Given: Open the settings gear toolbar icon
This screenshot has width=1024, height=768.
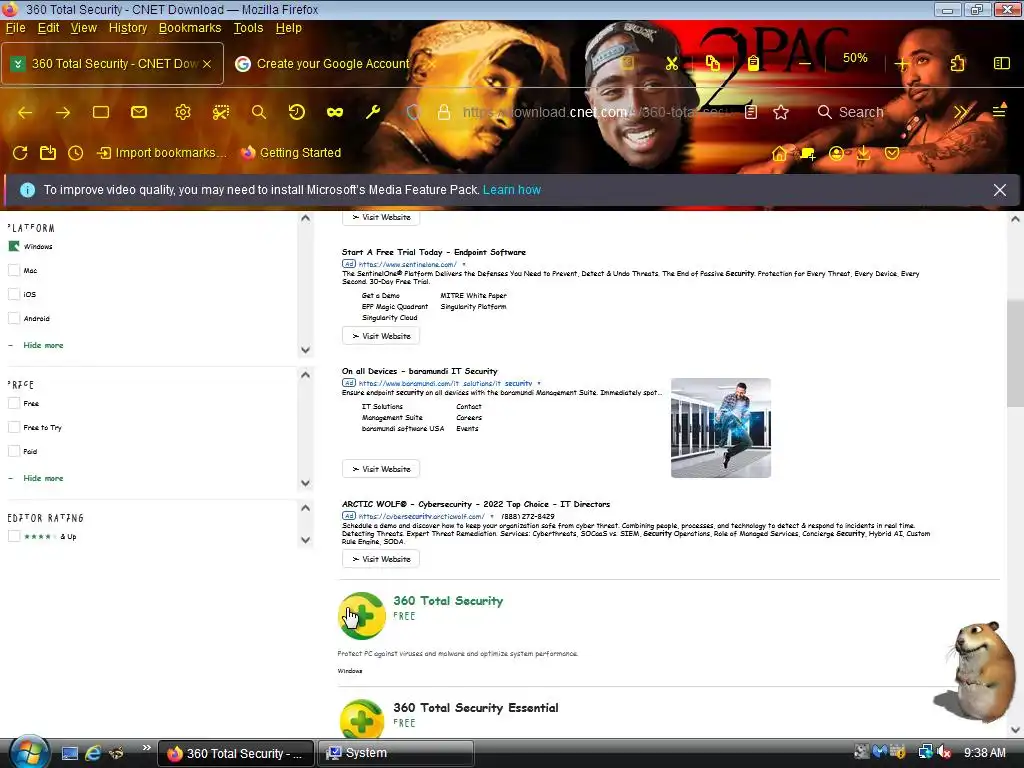Looking at the screenshot, I should click(183, 112).
